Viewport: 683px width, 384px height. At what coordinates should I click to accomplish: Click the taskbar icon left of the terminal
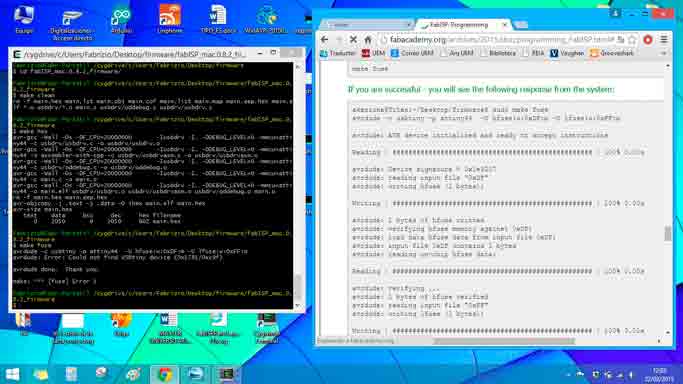coord(196,374)
